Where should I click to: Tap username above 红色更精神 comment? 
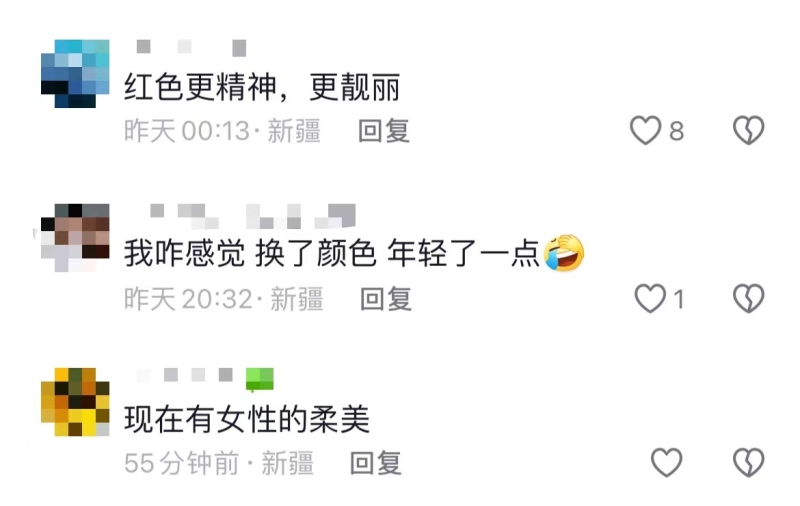191,48
